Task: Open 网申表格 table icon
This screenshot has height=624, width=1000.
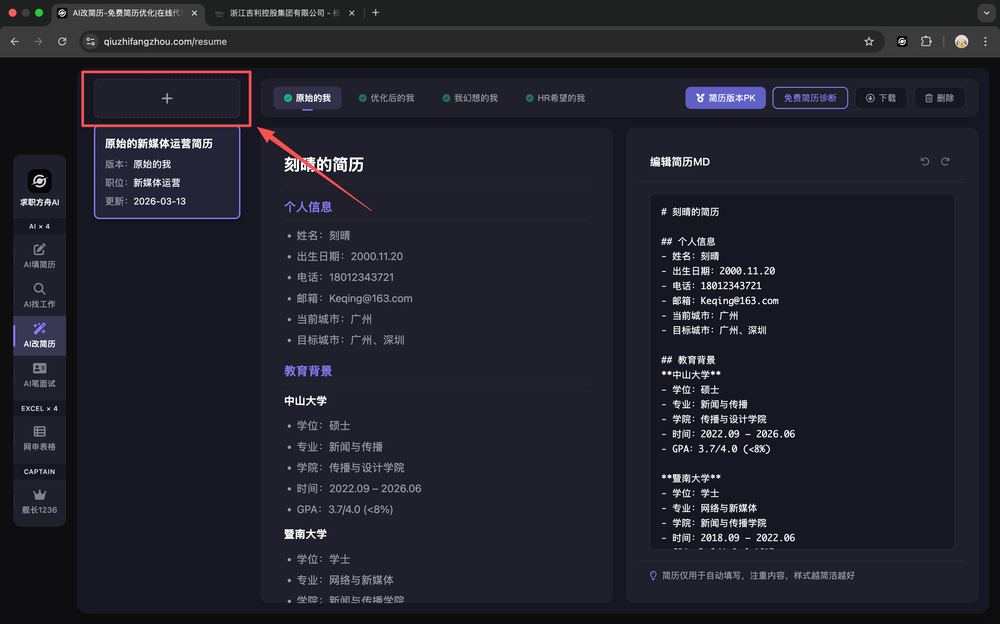Action: point(40,438)
